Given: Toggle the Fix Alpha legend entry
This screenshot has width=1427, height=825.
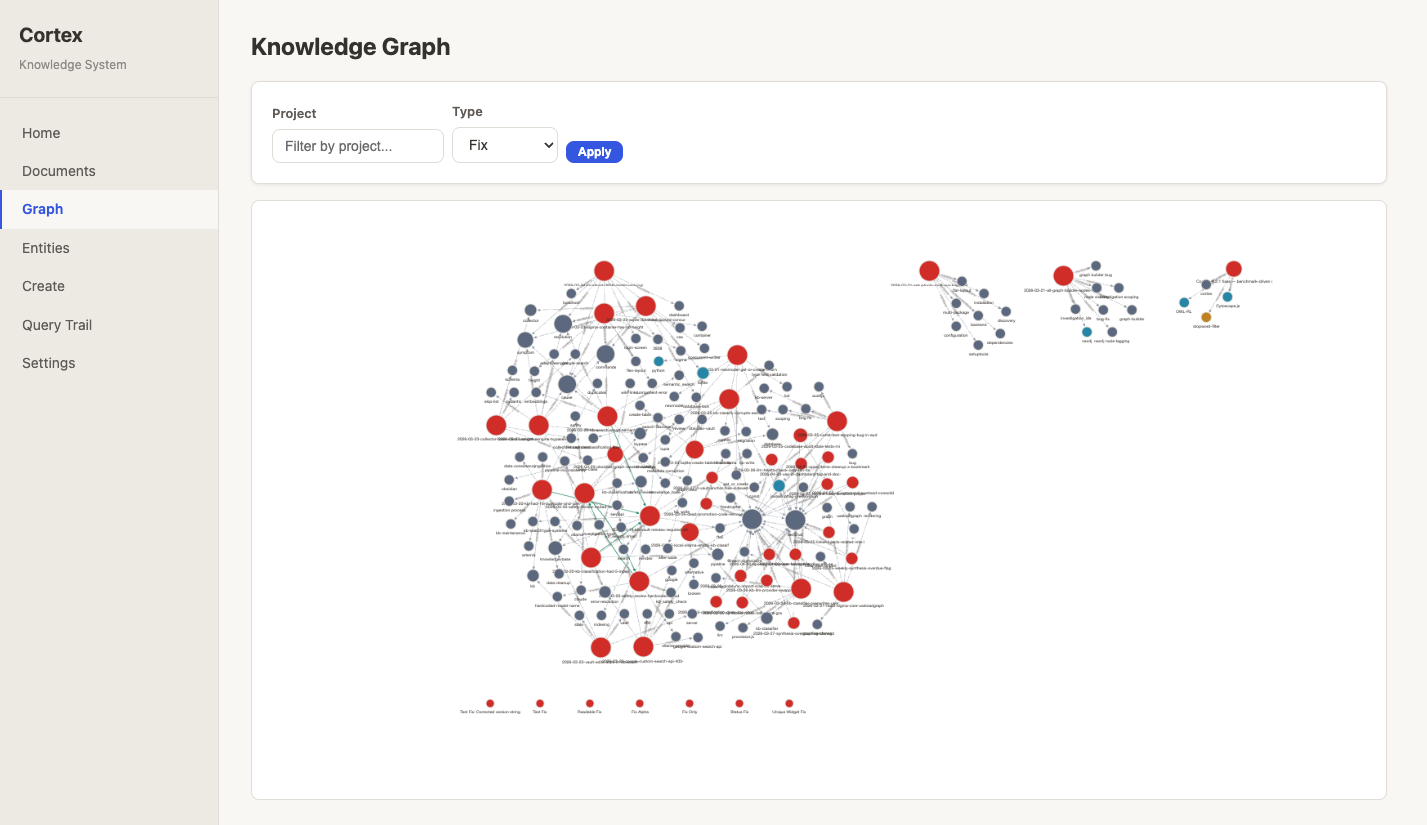Looking at the screenshot, I should pos(640,702).
